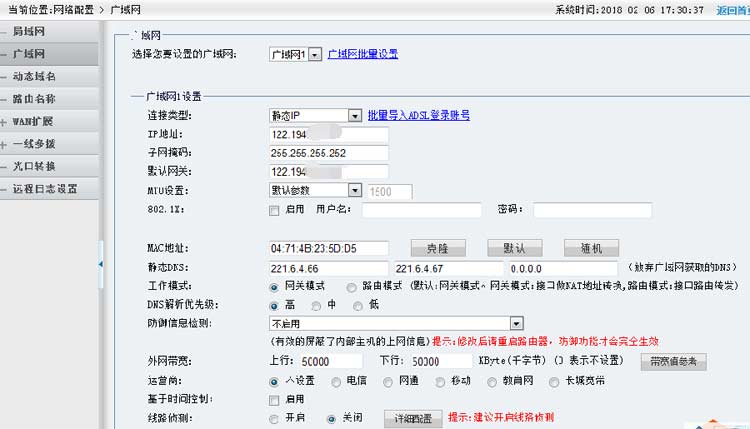
Task: Expand the 广域网1 selection dropdown
Action: [315, 54]
